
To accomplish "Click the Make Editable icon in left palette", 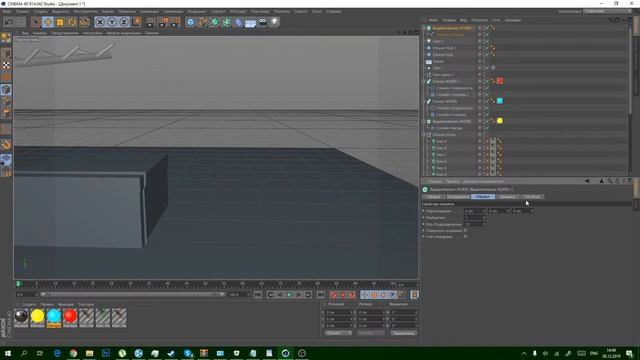I will tap(6, 38).
